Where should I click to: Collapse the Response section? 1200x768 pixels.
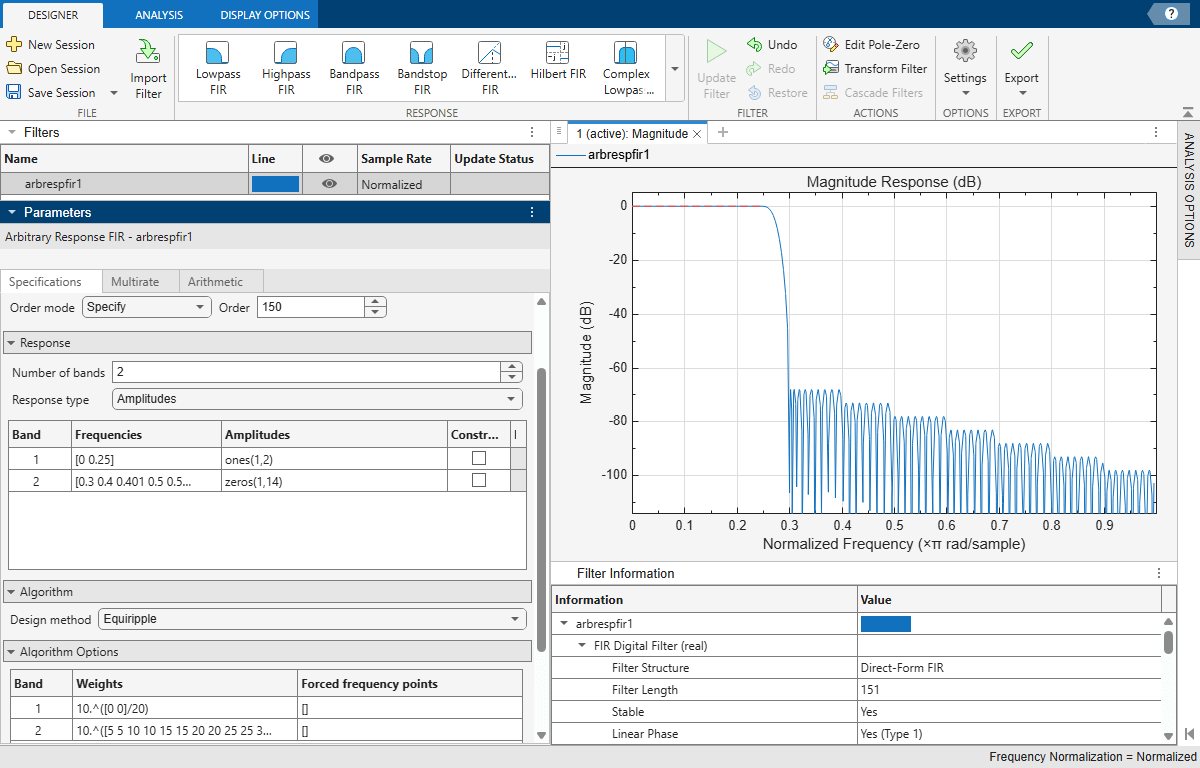click(x=11, y=343)
